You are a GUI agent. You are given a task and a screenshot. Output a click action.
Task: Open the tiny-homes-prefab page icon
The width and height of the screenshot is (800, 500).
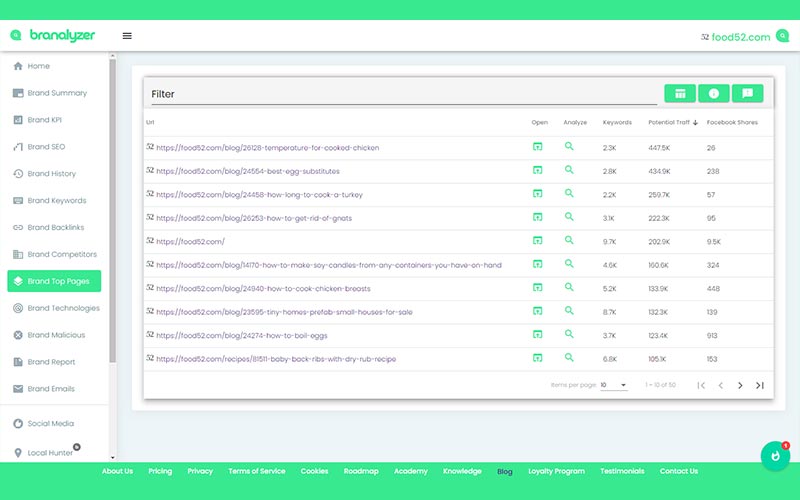click(x=537, y=311)
